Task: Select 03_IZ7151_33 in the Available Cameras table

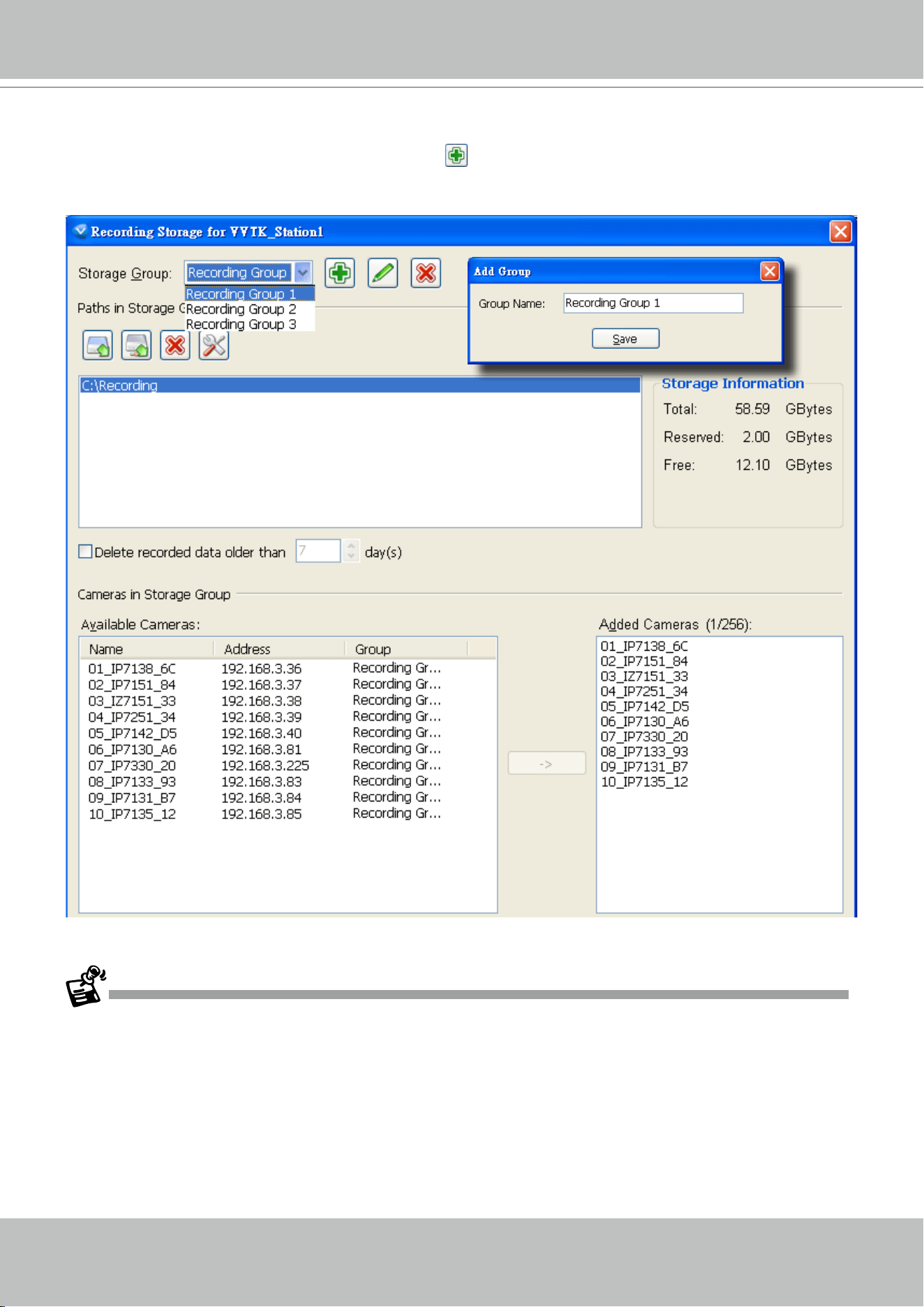Action: 132,701
